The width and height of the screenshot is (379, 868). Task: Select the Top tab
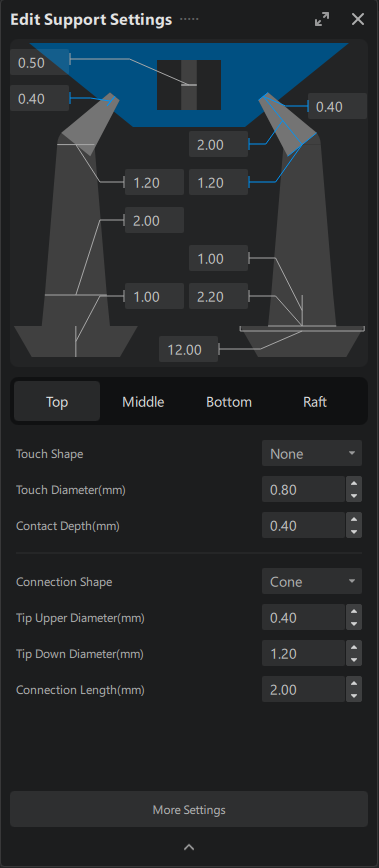pyautogui.click(x=57, y=401)
